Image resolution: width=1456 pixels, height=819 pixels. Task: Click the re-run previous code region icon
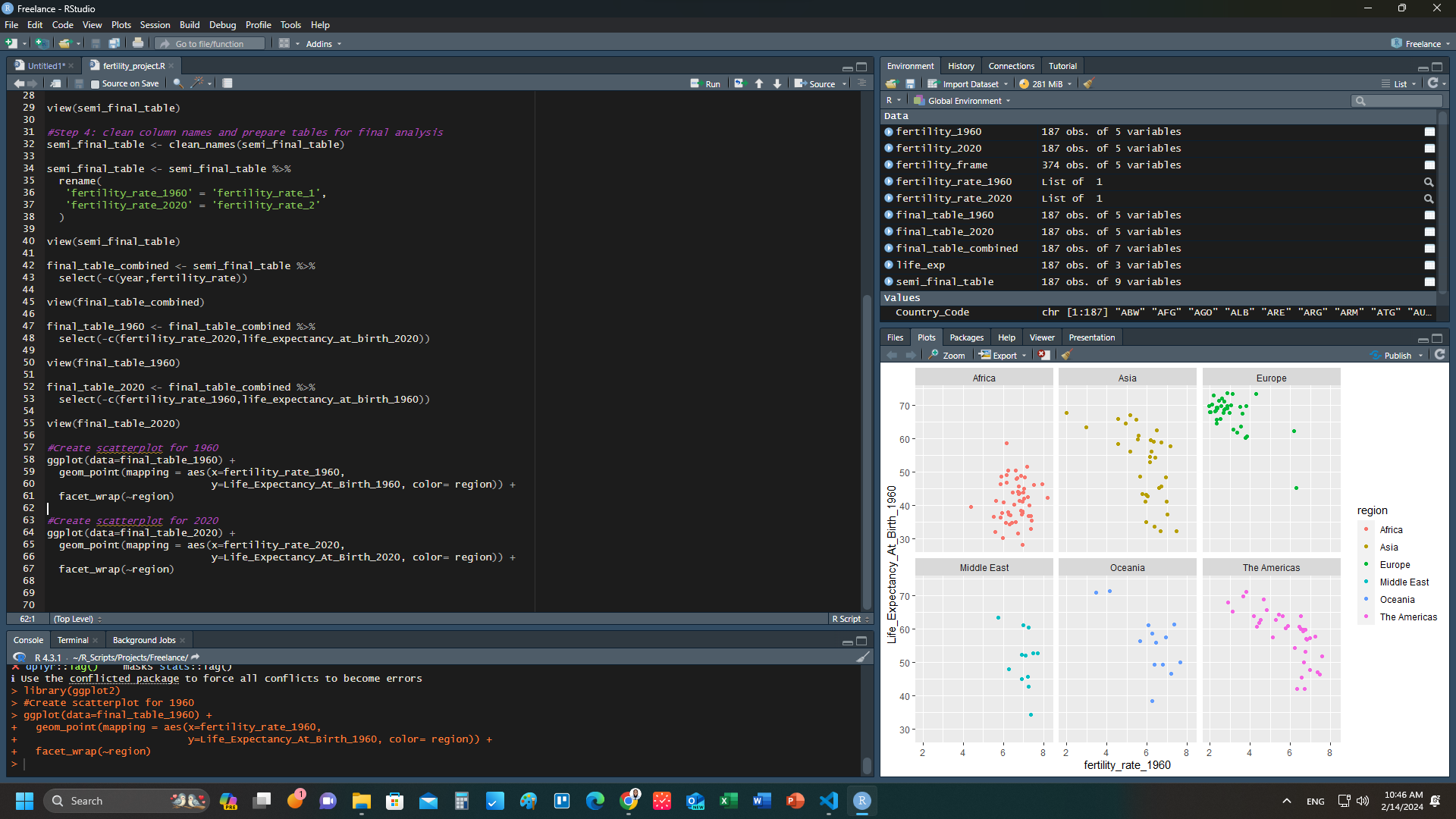pyautogui.click(x=739, y=83)
